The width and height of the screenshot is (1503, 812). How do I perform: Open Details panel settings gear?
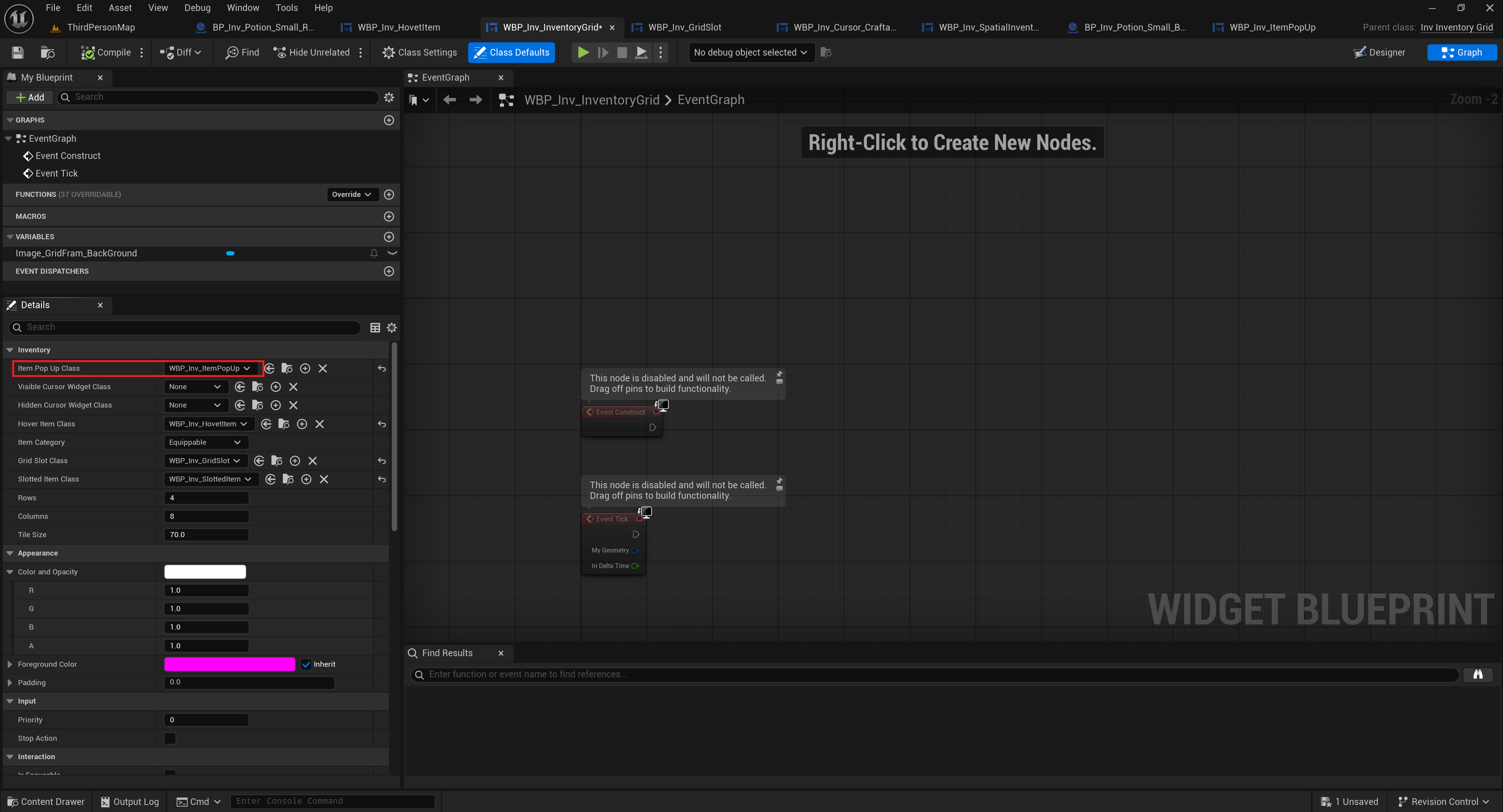click(391, 328)
